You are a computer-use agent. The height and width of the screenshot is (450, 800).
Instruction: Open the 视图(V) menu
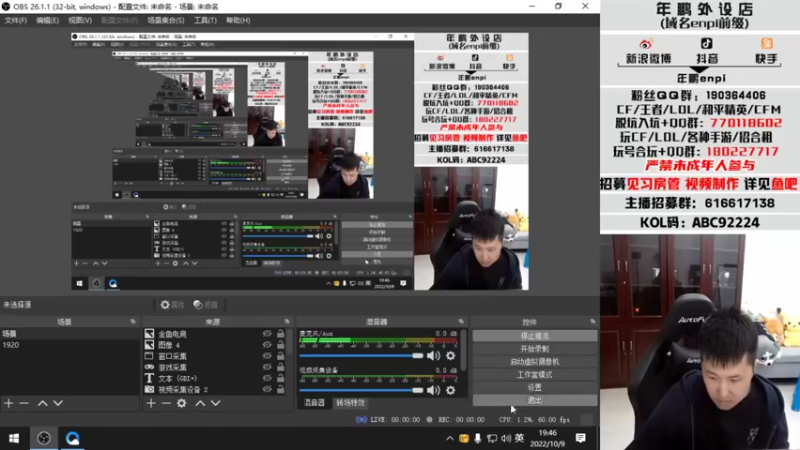pos(80,20)
